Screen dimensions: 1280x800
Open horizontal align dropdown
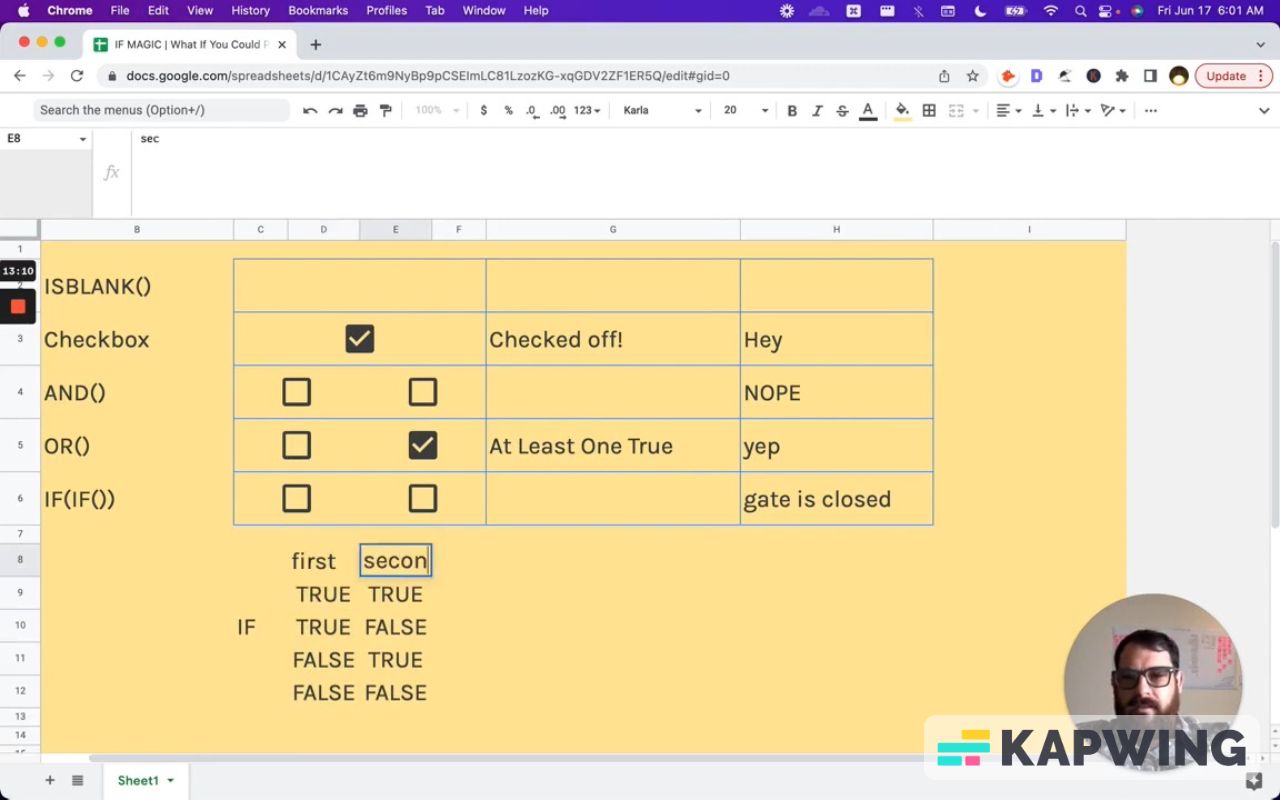click(1008, 110)
